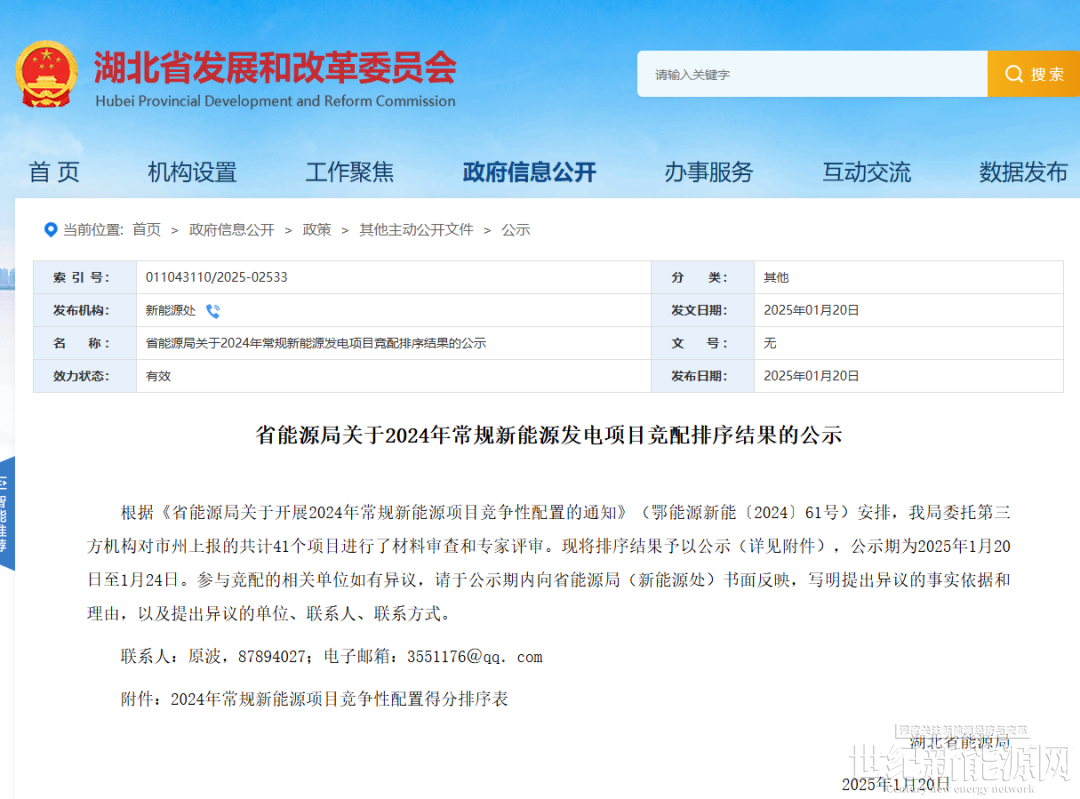Image resolution: width=1080 pixels, height=799 pixels.
Task: Click the national emblem logo
Action: point(46,74)
